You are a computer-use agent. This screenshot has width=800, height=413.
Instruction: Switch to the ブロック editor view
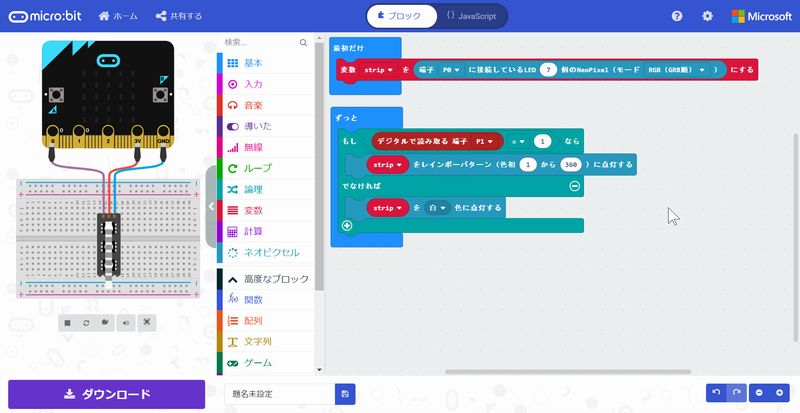pos(402,16)
